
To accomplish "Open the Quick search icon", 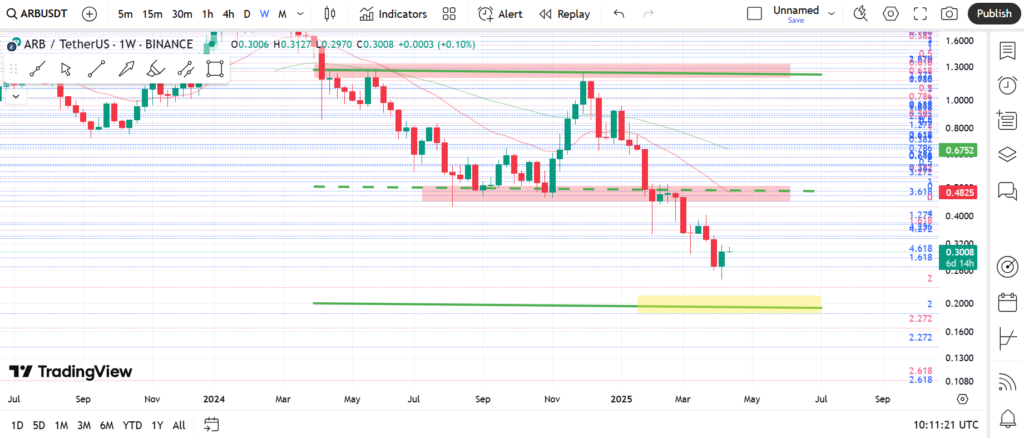I will coord(860,14).
